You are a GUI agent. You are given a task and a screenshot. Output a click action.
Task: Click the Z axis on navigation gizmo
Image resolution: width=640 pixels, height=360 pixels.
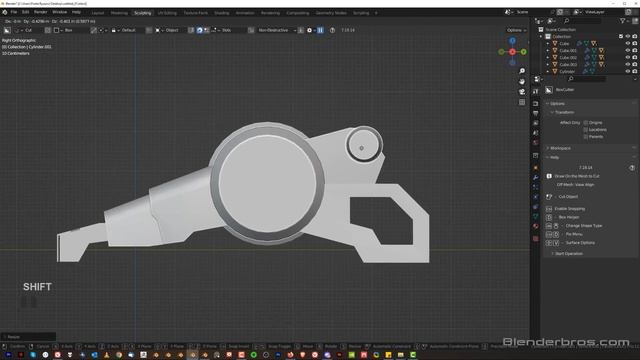pyautogui.click(x=512, y=41)
